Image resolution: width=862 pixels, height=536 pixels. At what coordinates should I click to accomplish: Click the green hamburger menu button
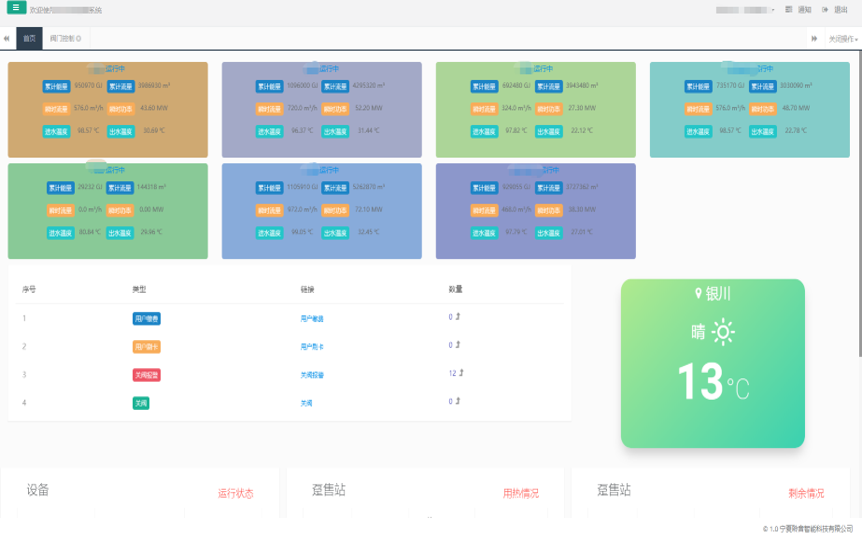click(14, 8)
